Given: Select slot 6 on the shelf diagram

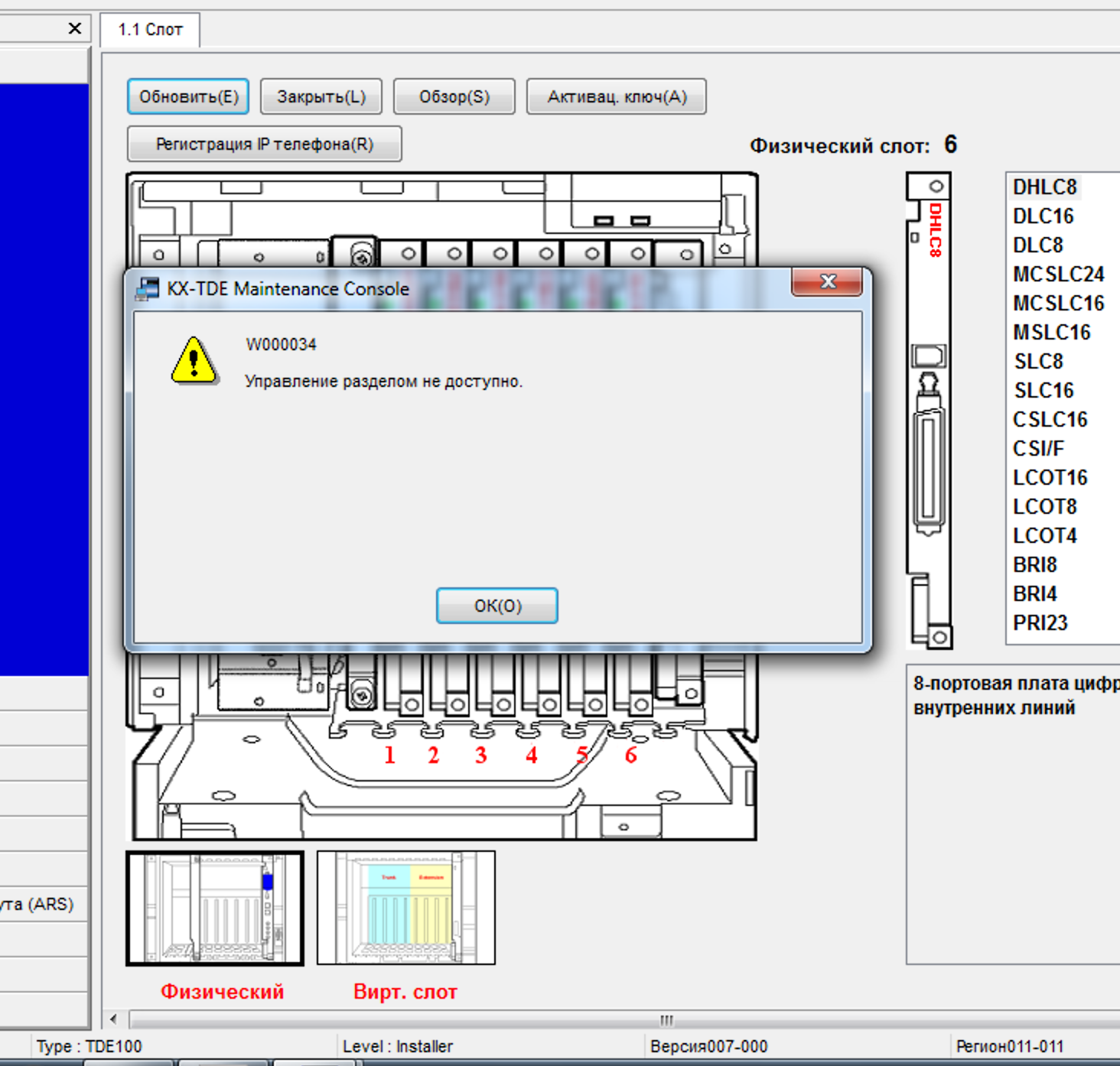Looking at the screenshot, I should click(630, 756).
